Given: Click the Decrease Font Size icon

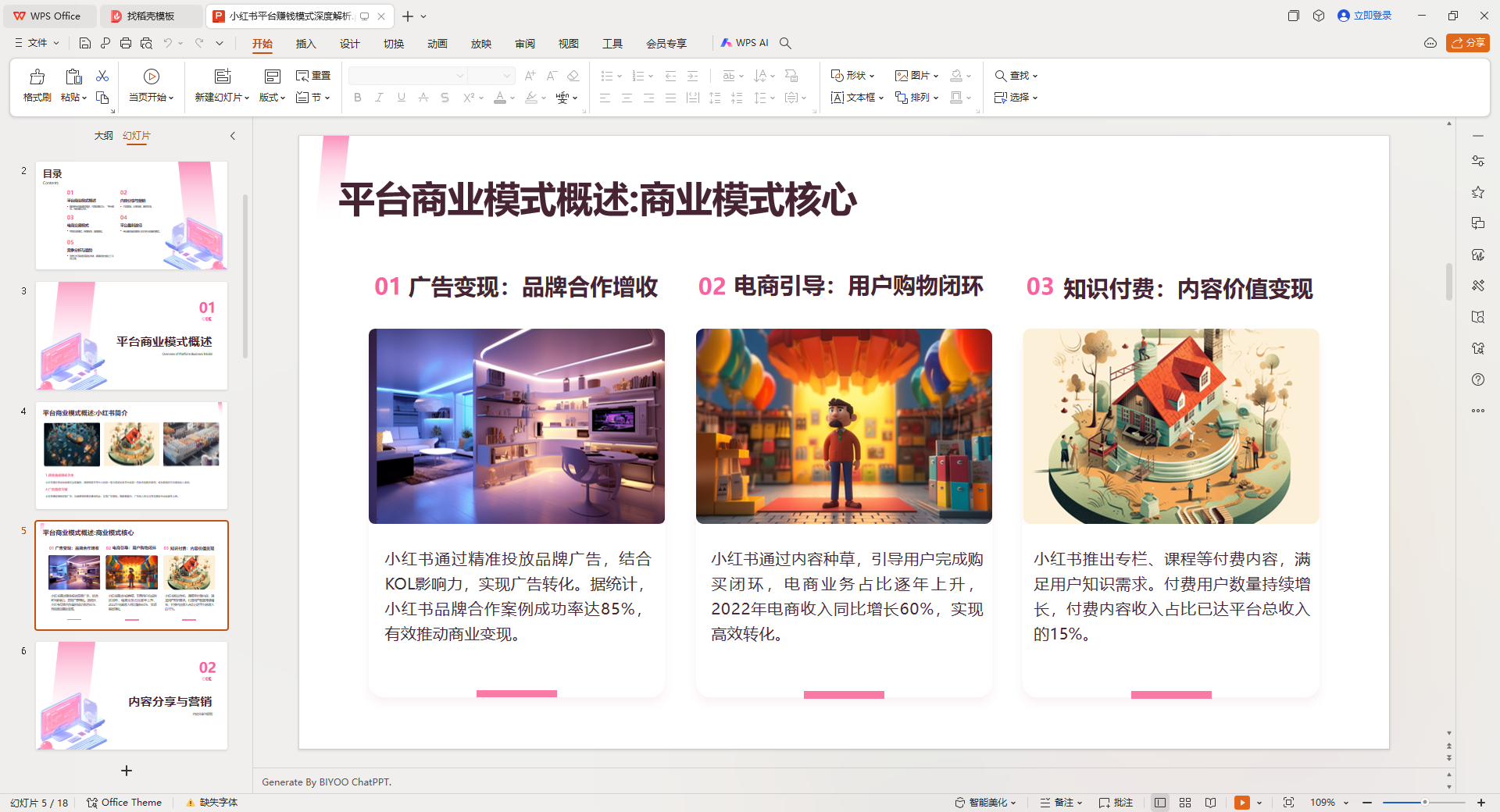Looking at the screenshot, I should point(552,76).
